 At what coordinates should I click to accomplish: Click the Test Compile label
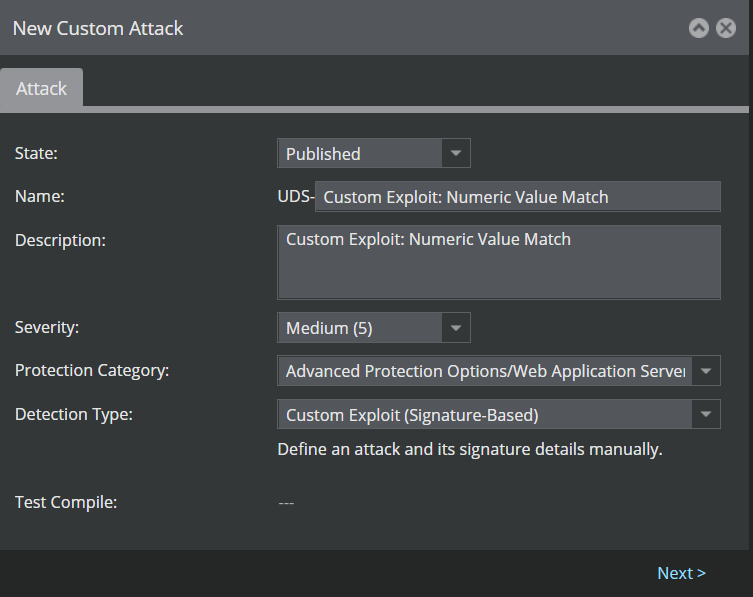pos(66,502)
